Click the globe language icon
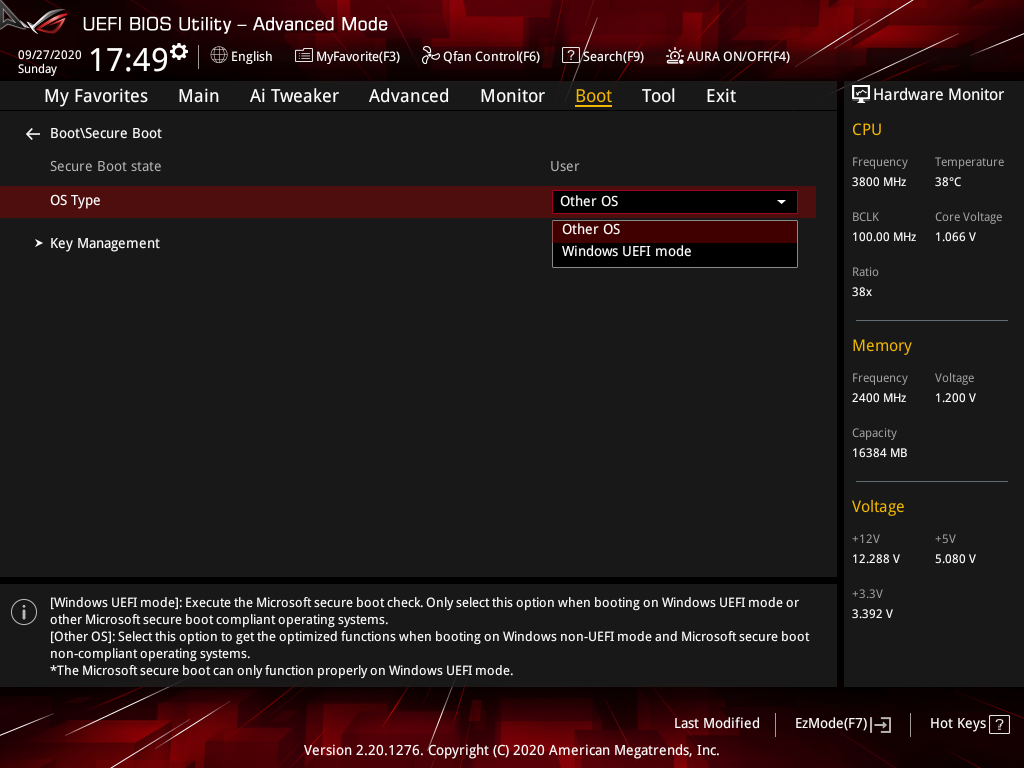1024x768 pixels. coord(219,56)
